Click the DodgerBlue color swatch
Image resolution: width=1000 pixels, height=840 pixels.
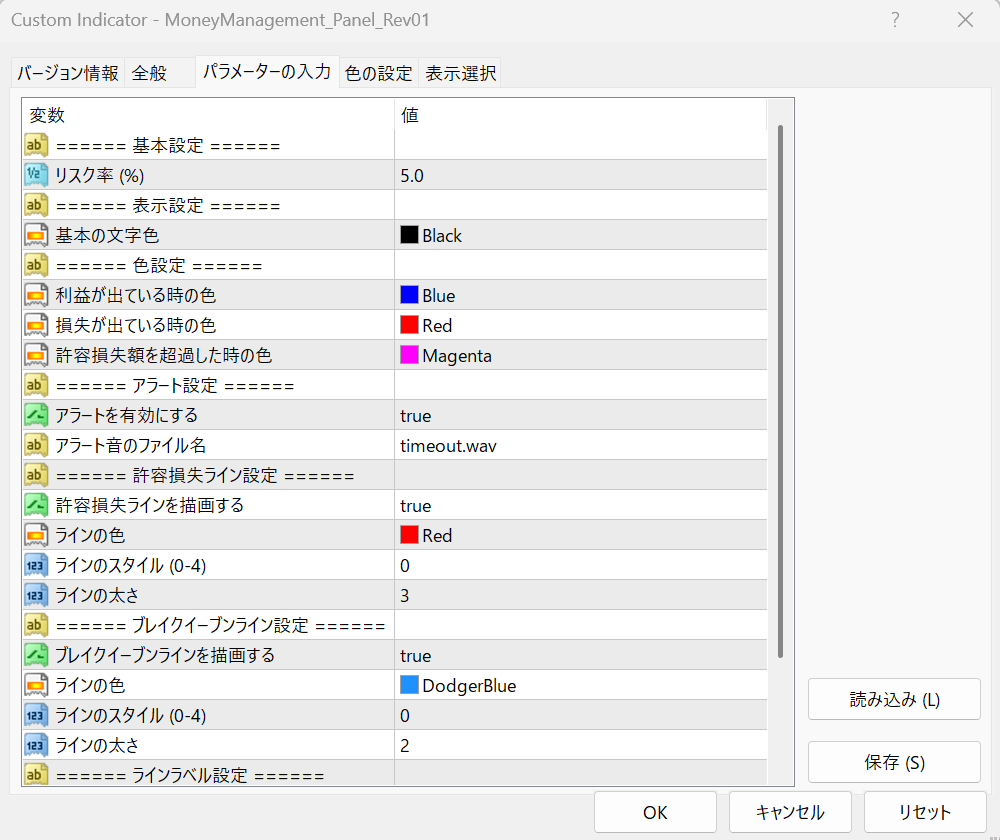[409, 685]
